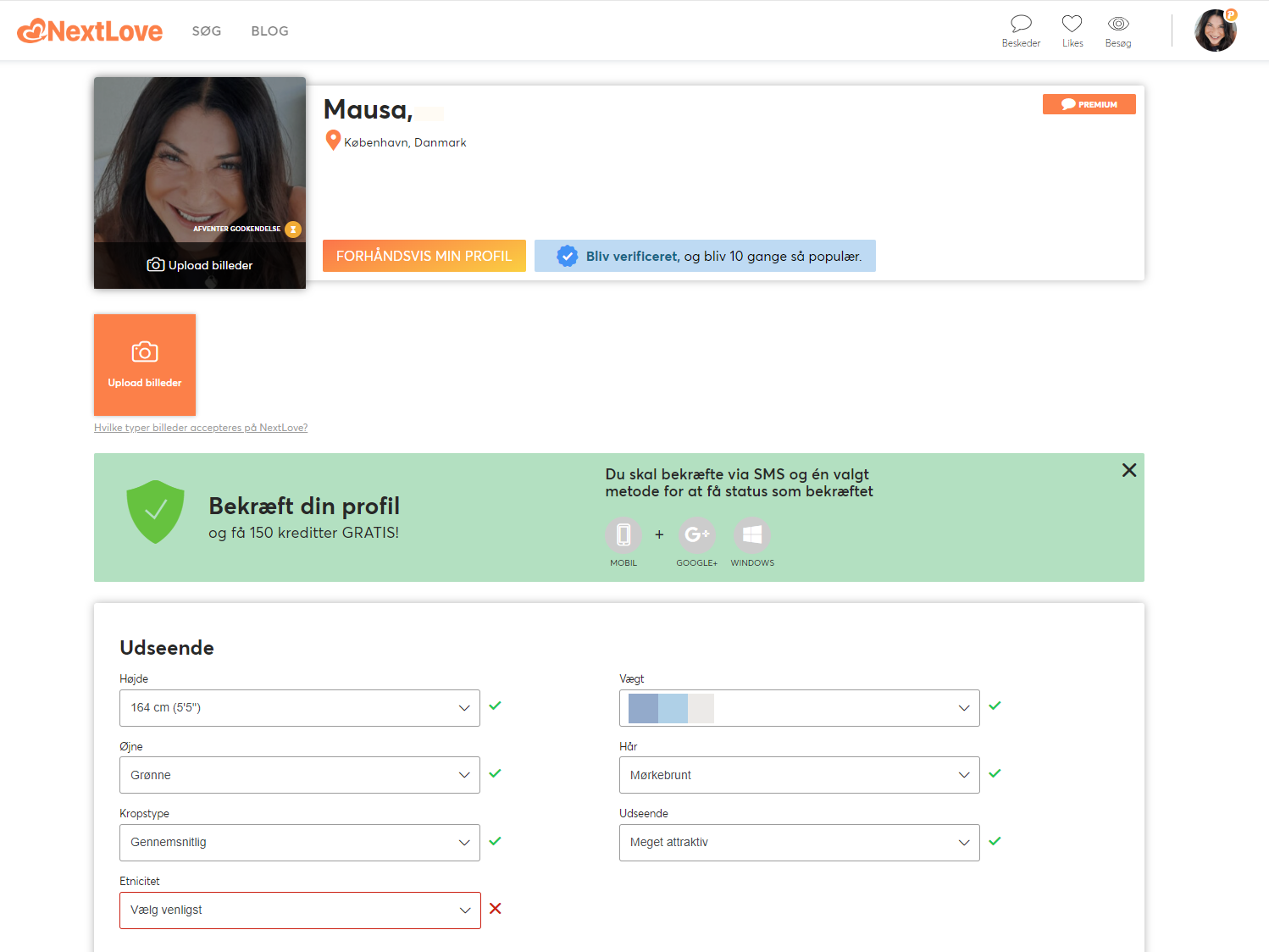
Task: Click the Udseende section heading
Action: point(167,648)
